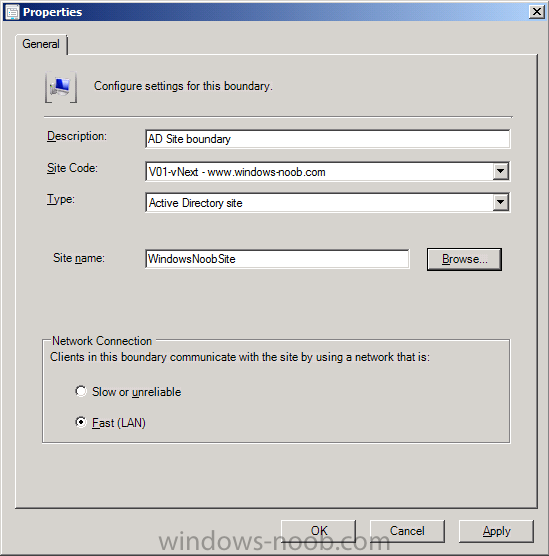Screen dimensions: 549x556
Task: Click the Properties title bar icon
Action: click(x=12, y=12)
